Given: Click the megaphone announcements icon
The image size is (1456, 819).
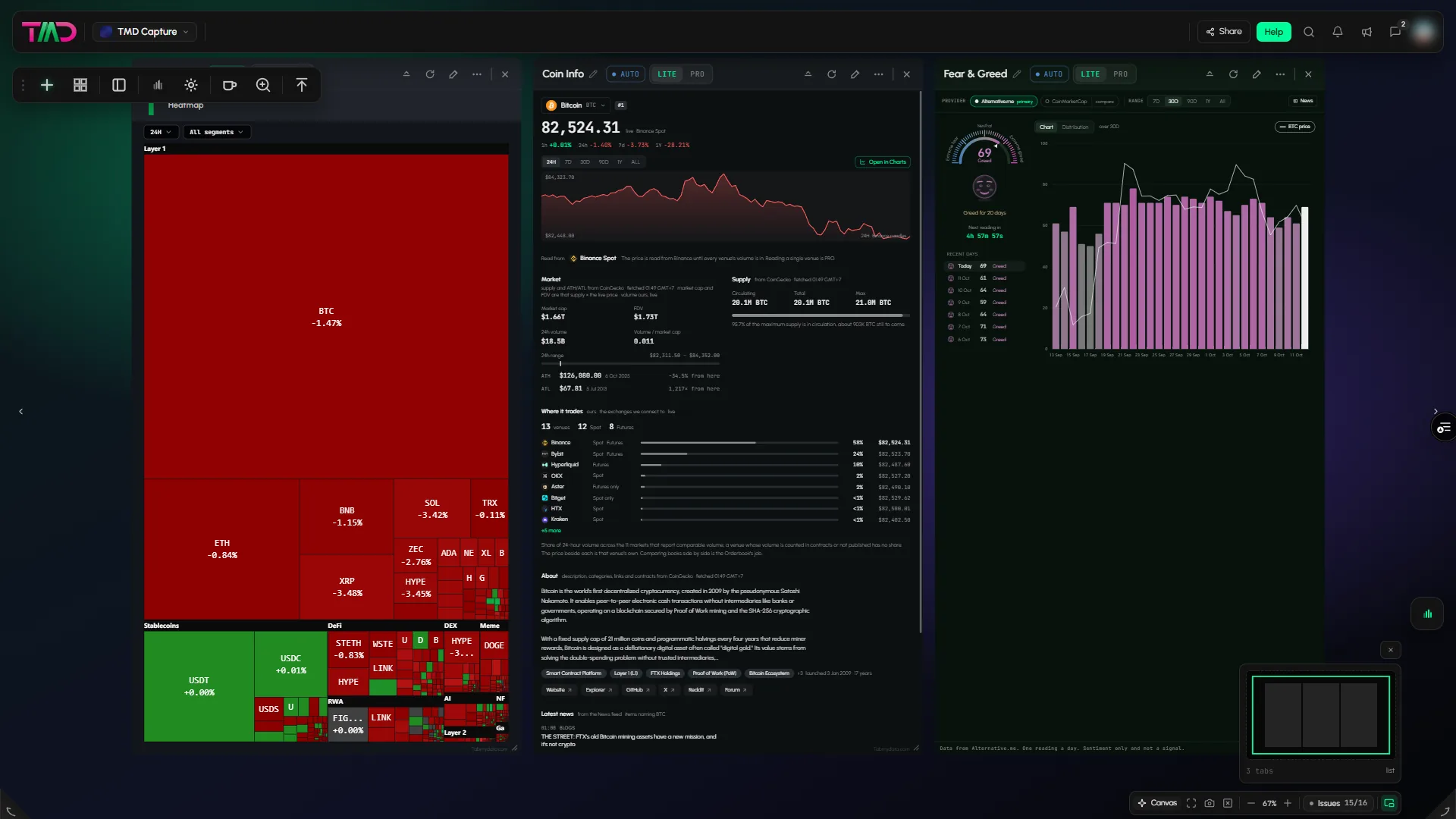Looking at the screenshot, I should [1367, 32].
